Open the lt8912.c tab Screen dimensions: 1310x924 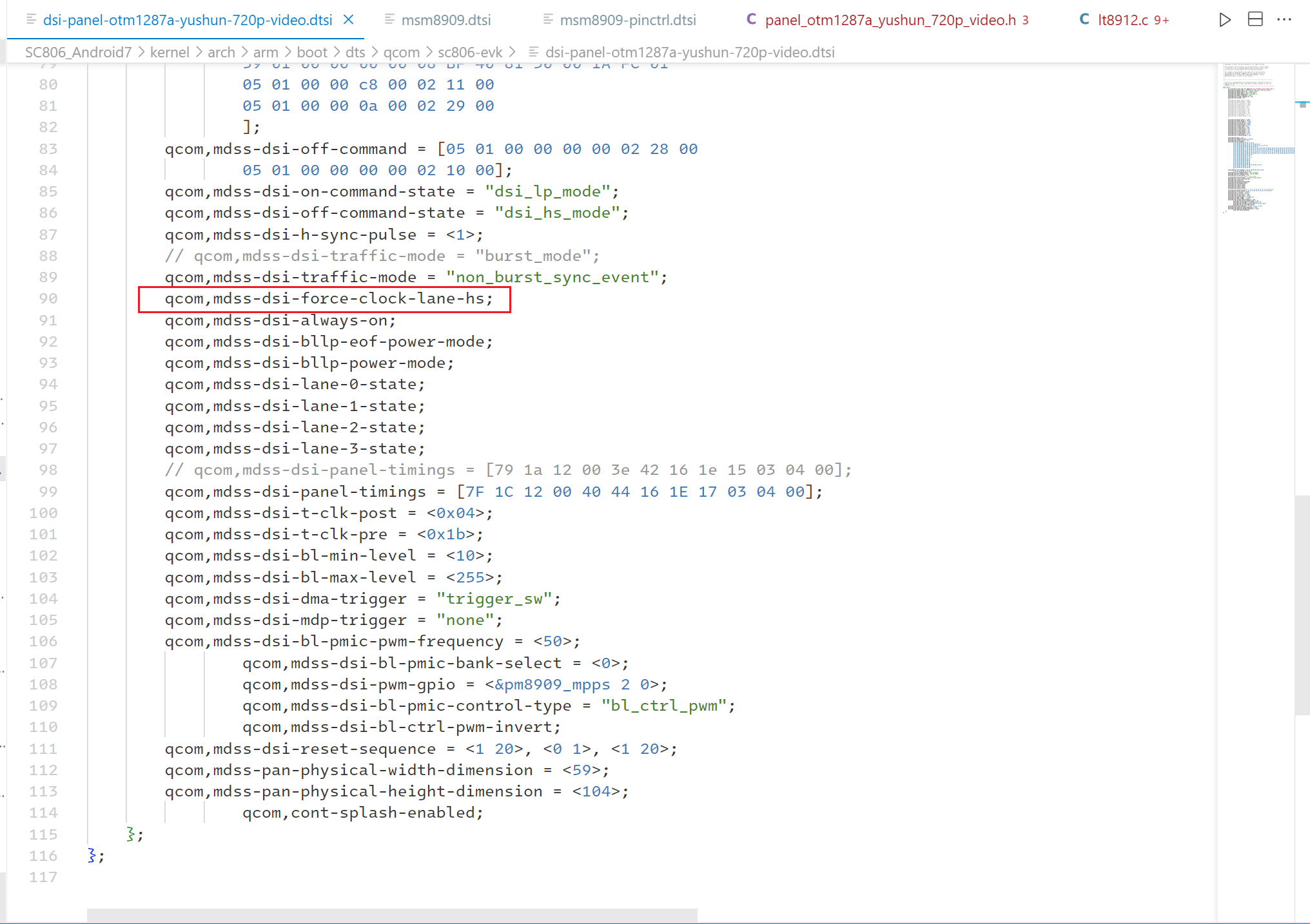click(1124, 20)
